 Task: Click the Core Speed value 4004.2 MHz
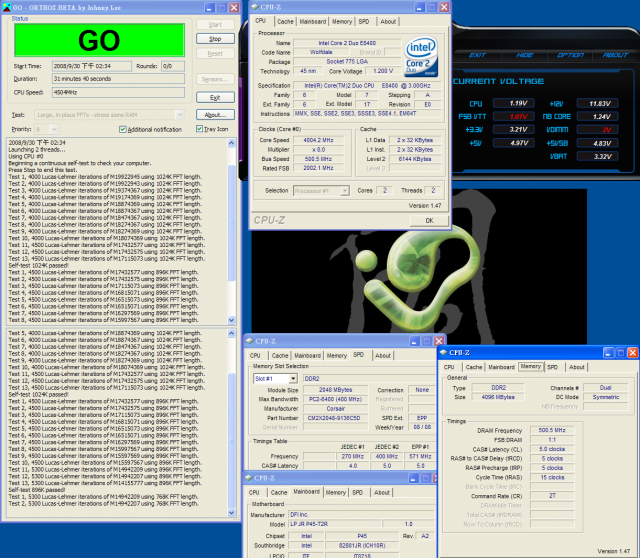(x=318, y=140)
